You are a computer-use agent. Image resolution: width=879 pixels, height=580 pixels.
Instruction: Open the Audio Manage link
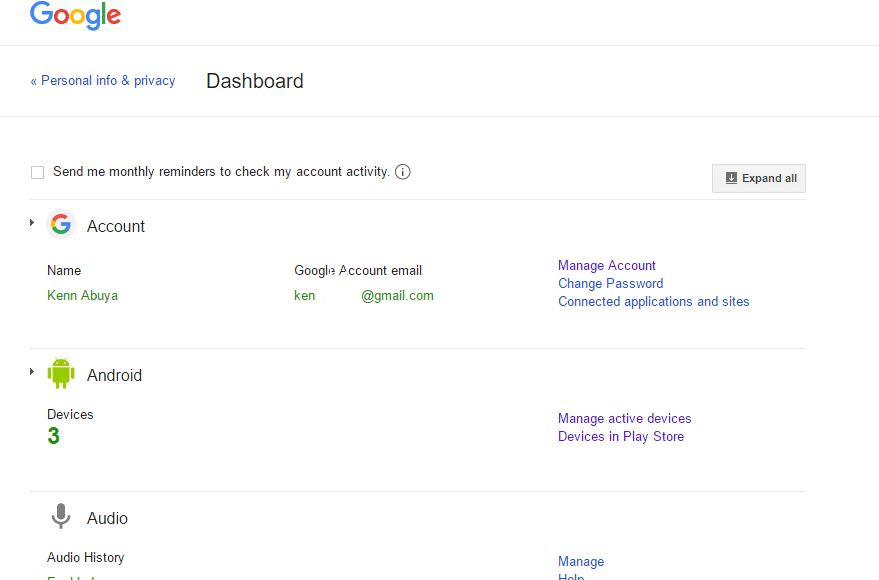coord(581,561)
